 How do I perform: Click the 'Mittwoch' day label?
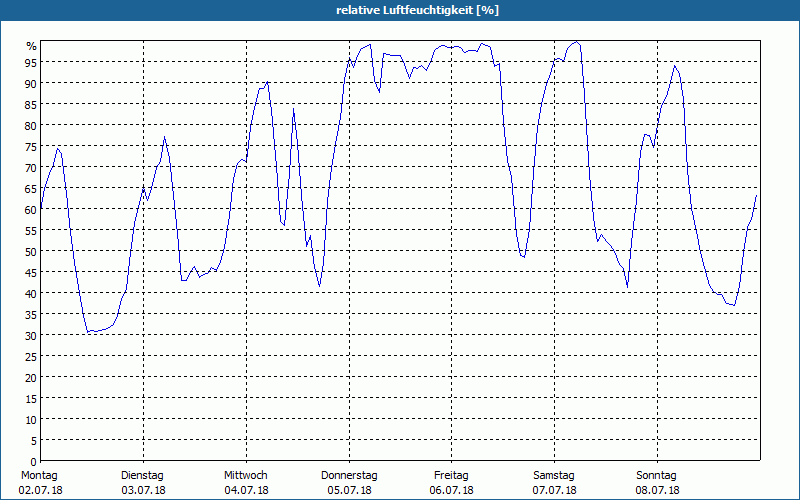coord(245,475)
